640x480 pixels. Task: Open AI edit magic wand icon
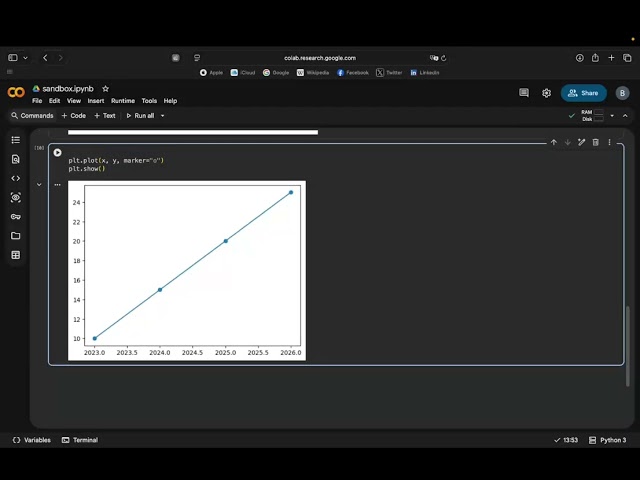click(582, 142)
